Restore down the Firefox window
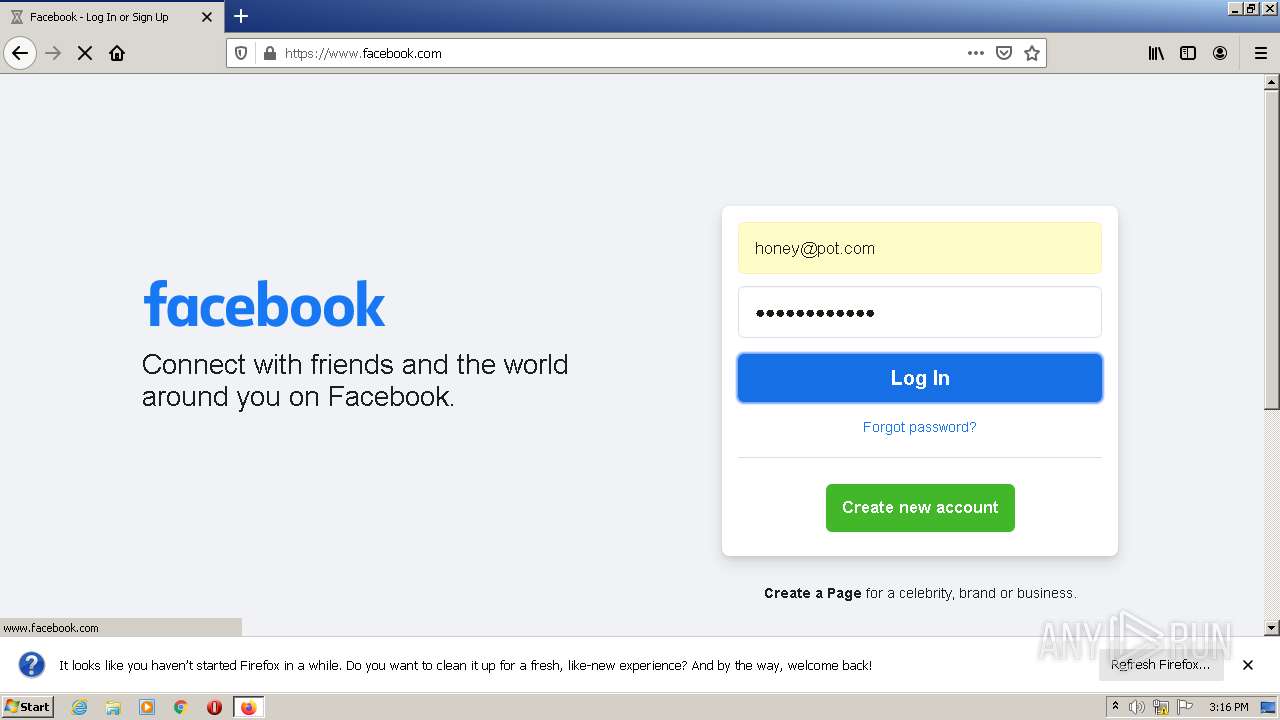The width and height of the screenshot is (1280, 720). [x=1252, y=8]
